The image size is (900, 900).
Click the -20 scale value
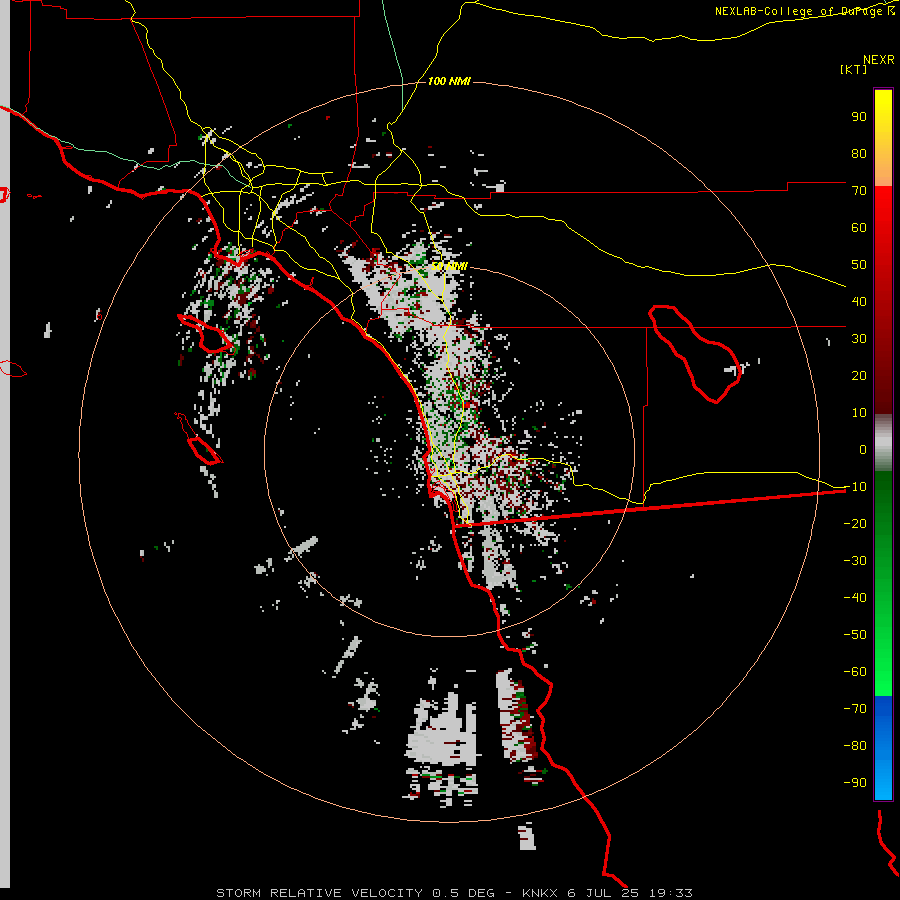855,524
